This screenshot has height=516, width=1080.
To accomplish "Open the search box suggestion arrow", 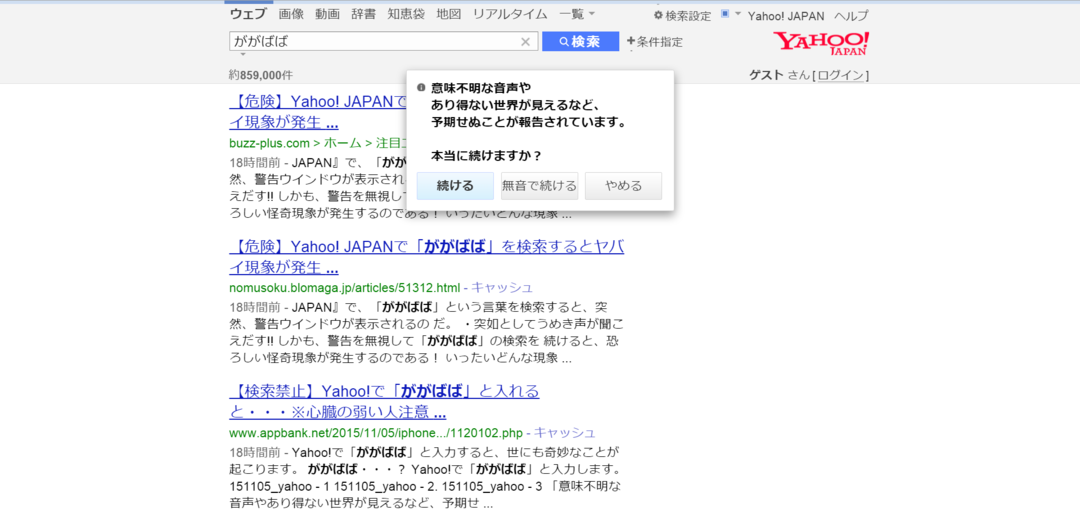I will (243, 54).
